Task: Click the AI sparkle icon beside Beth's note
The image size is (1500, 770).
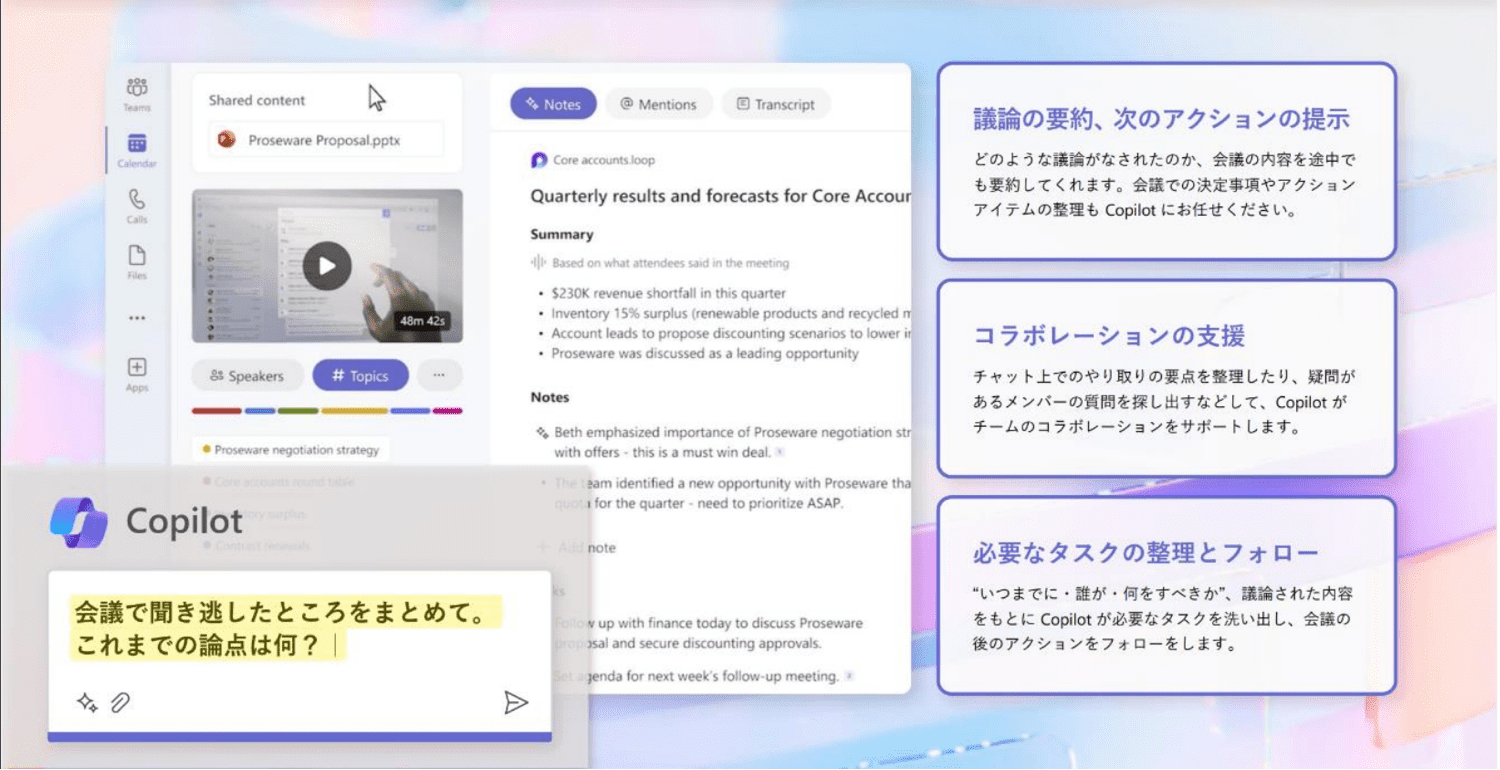Action: 542,433
